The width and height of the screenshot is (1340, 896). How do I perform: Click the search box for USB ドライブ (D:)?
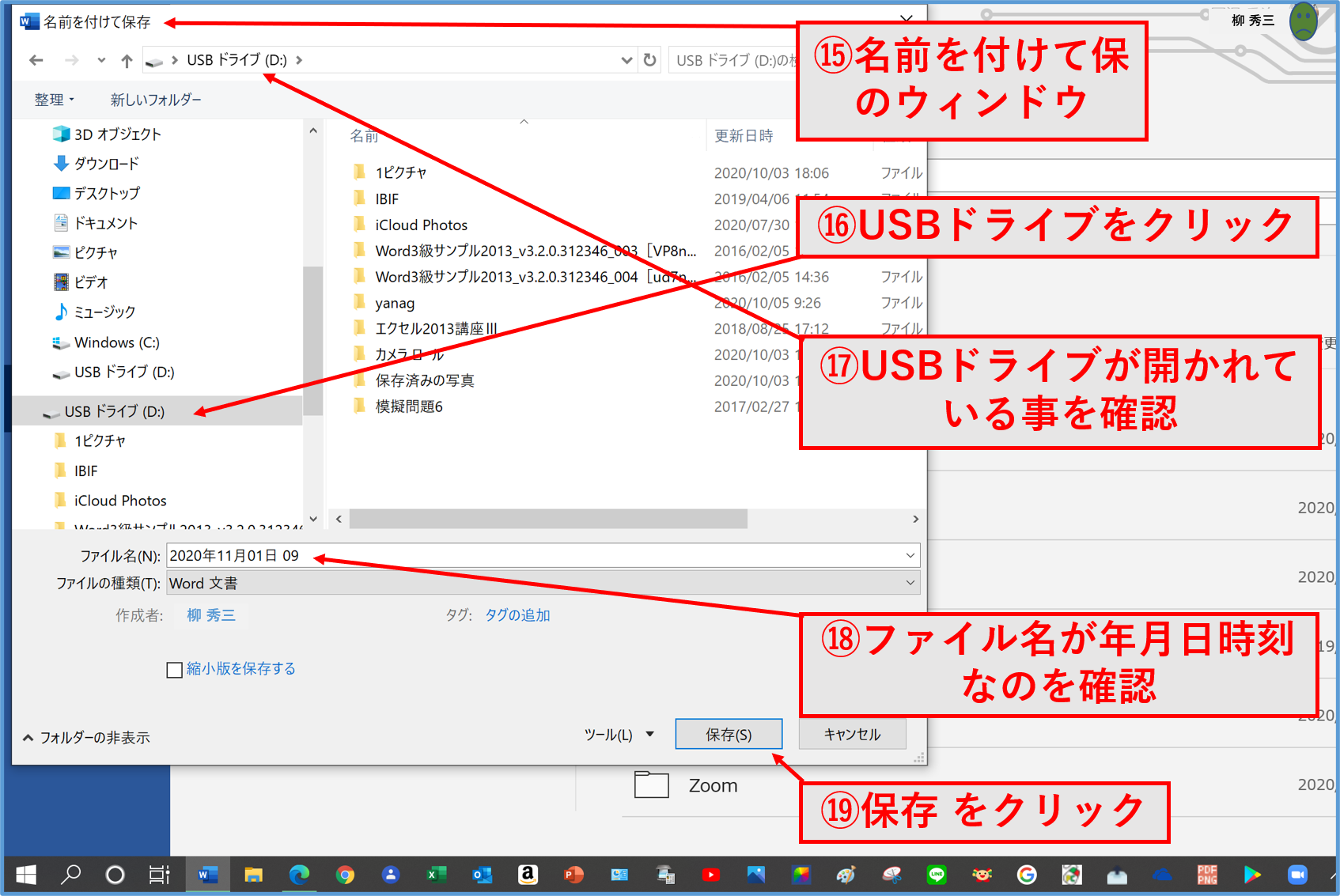pos(734,60)
